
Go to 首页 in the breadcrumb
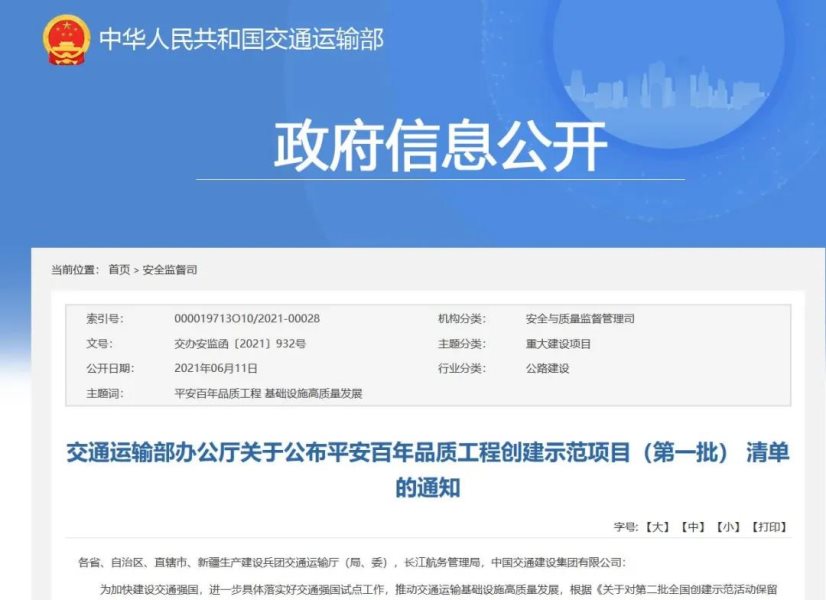119,270
